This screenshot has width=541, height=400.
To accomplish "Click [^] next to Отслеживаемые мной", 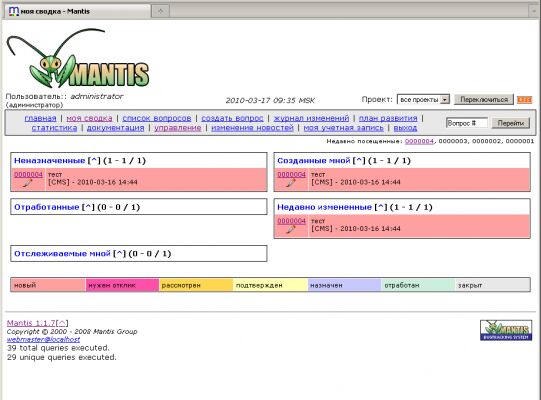I will point(119,254).
